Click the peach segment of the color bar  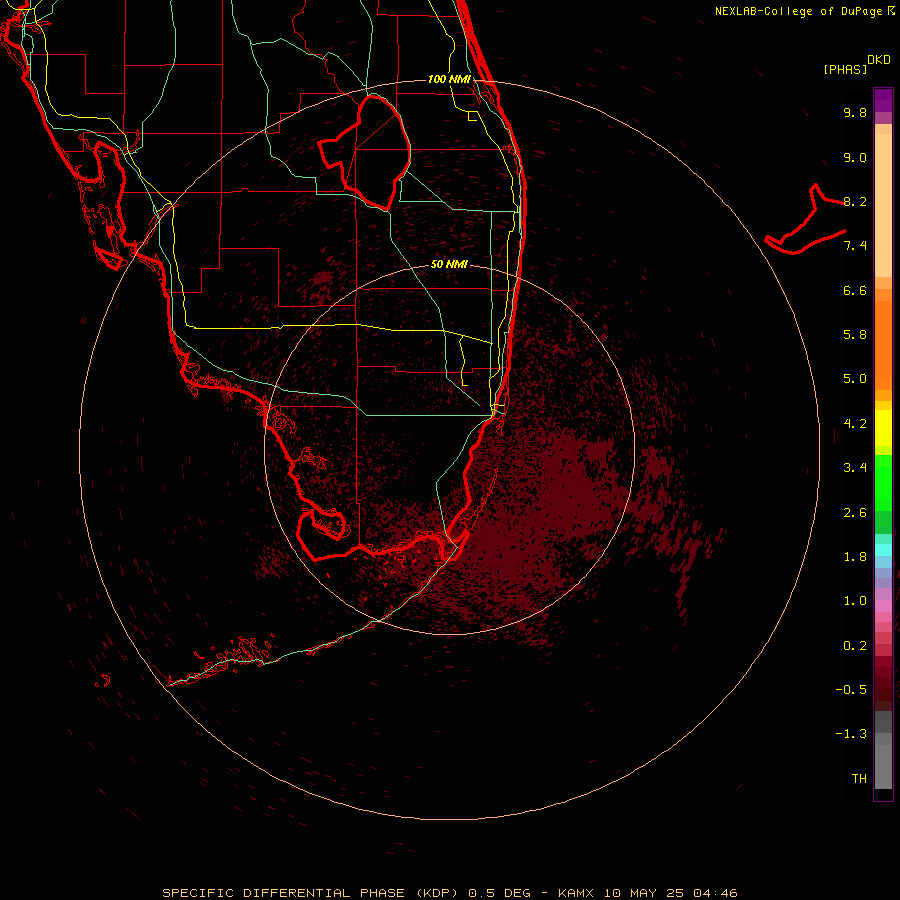(883, 205)
